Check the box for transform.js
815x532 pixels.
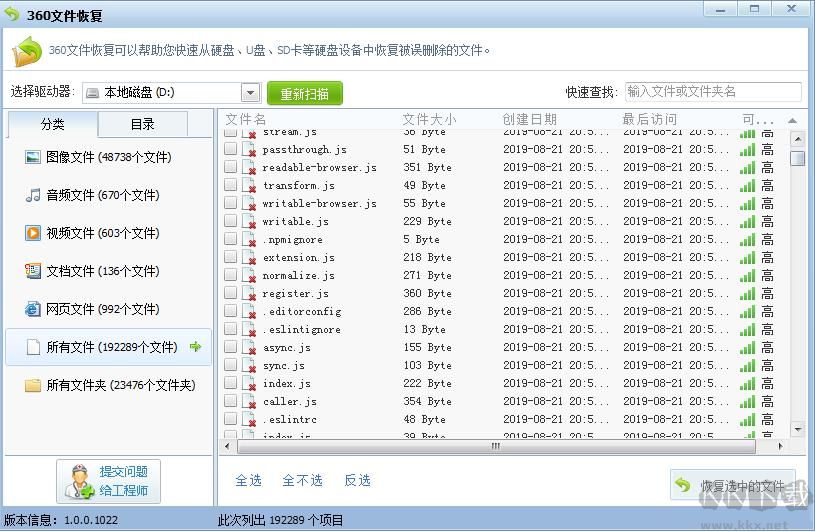point(230,185)
